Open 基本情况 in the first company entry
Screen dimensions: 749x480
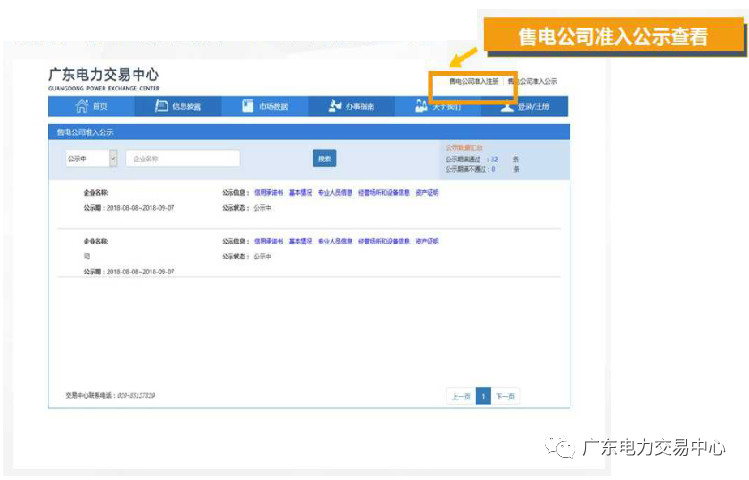[x=300, y=192]
